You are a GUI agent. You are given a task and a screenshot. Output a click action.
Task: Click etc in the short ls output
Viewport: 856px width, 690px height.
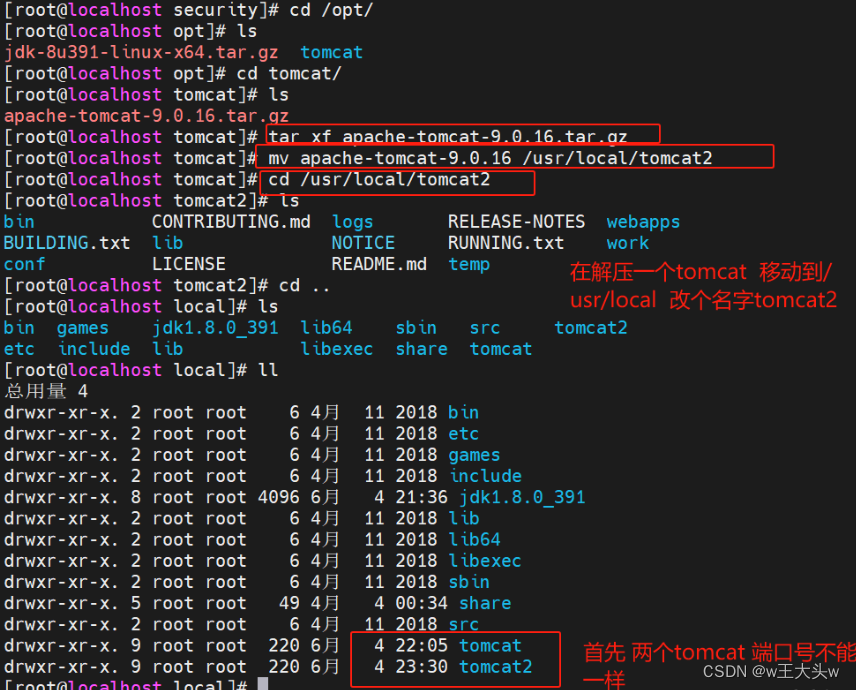coord(19,349)
